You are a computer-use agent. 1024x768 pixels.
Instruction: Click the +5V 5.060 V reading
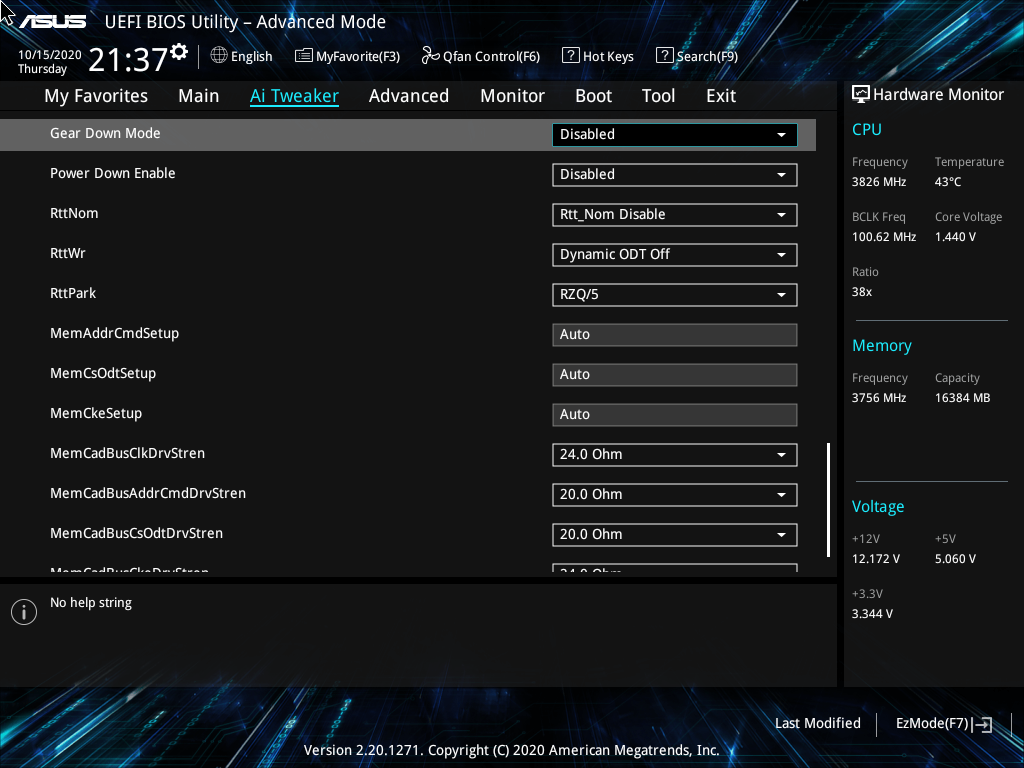coord(955,559)
